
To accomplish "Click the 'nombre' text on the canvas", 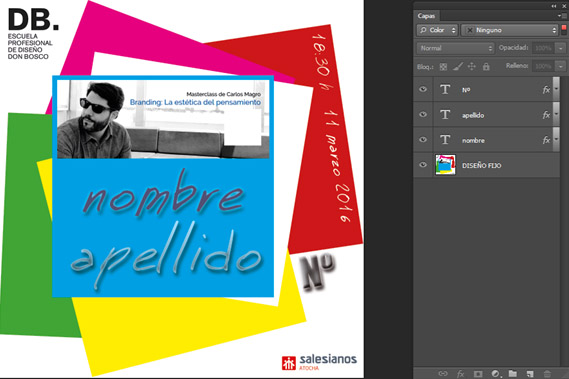I will click(163, 195).
